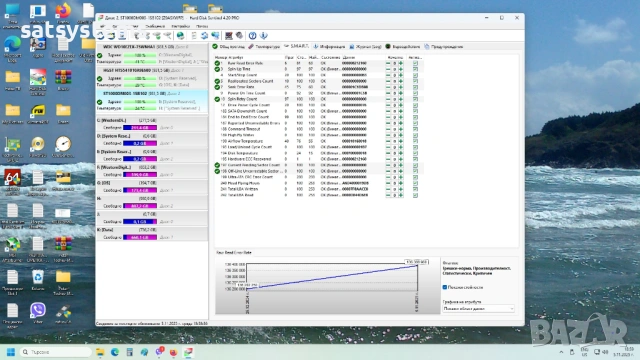
Task: Toggle the checkbox on Reallocated Sectors Count row
Action: (415, 81)
